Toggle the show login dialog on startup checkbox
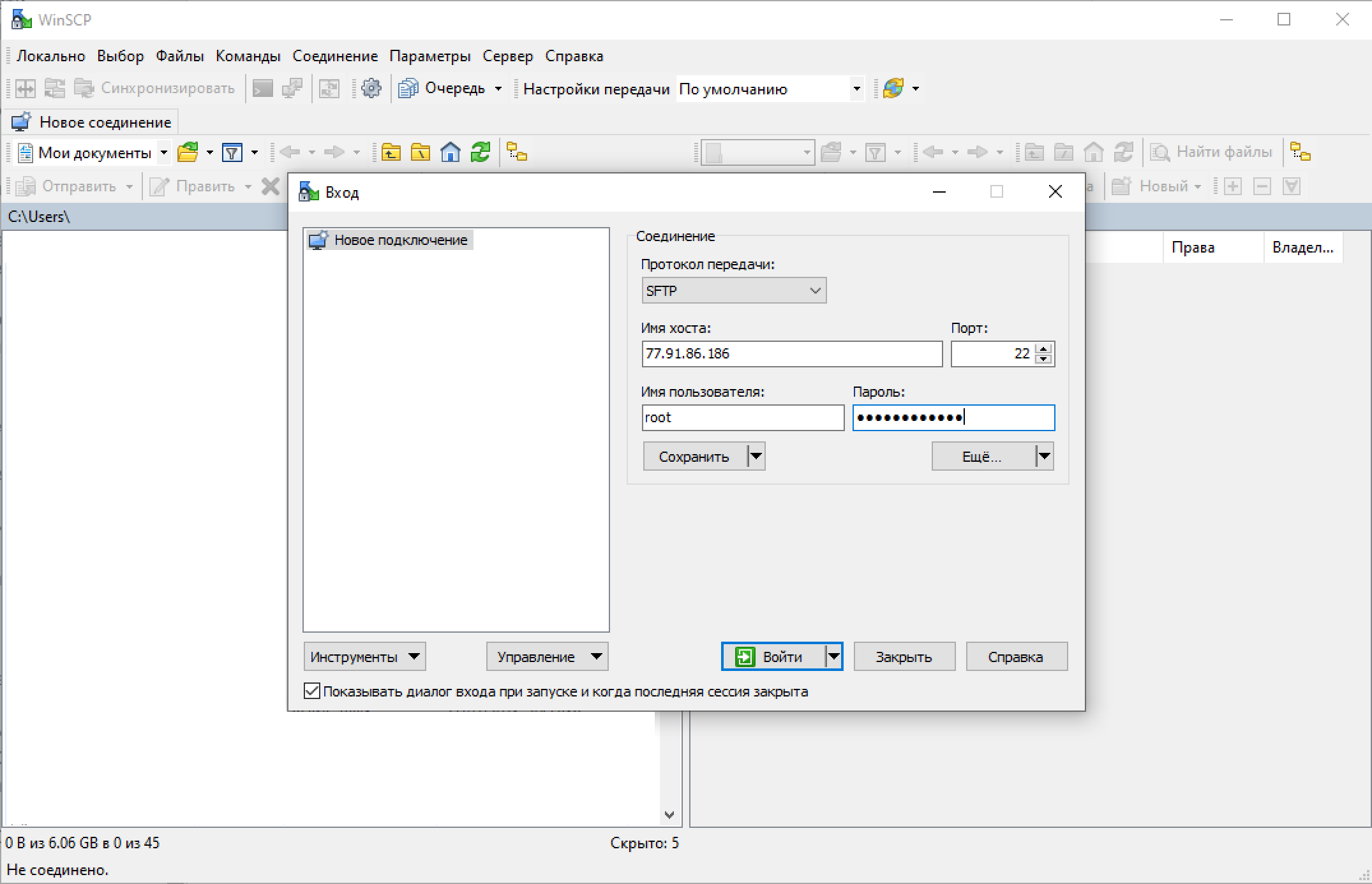The width and height of the screenshot is (1372, 884). [312, 691]
